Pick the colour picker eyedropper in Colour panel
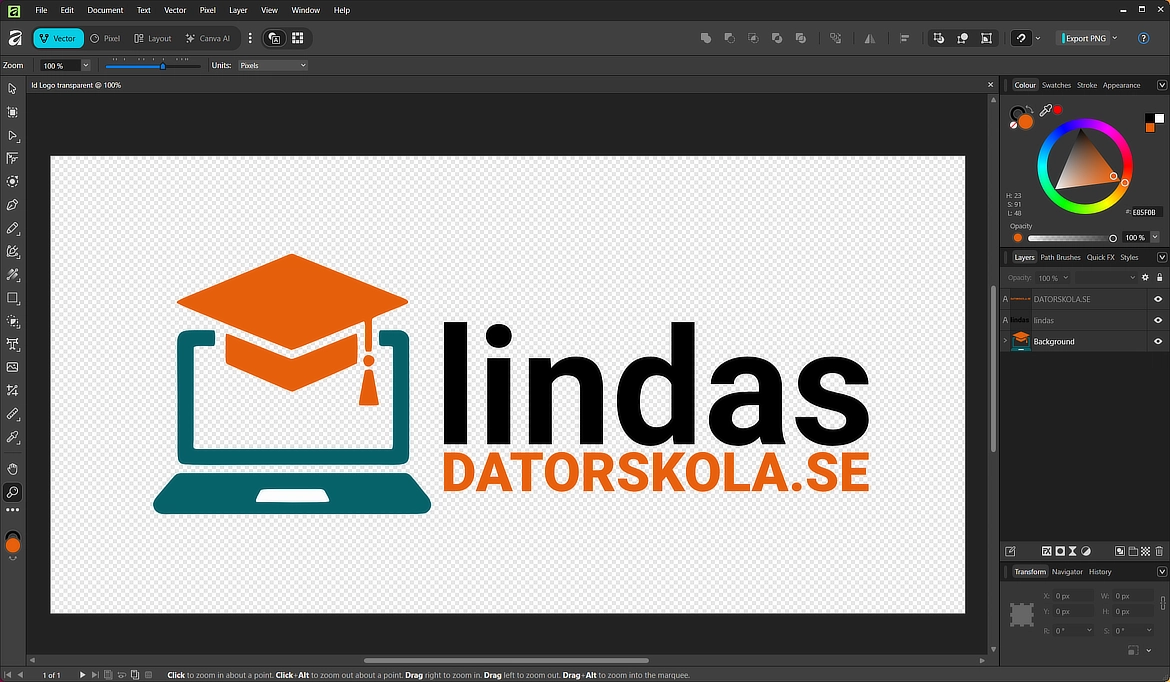1170x682 pixels. pos(1045,110)
